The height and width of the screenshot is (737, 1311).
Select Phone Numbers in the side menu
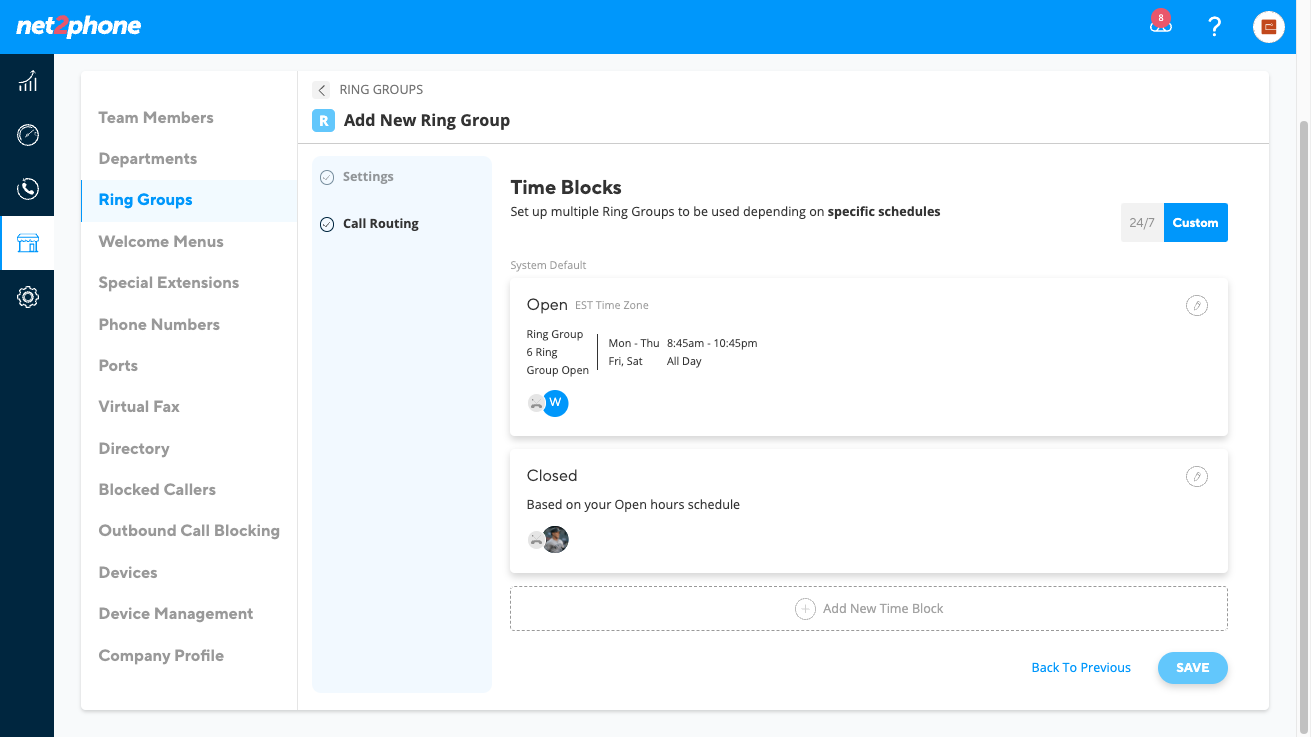coord(159,324)
